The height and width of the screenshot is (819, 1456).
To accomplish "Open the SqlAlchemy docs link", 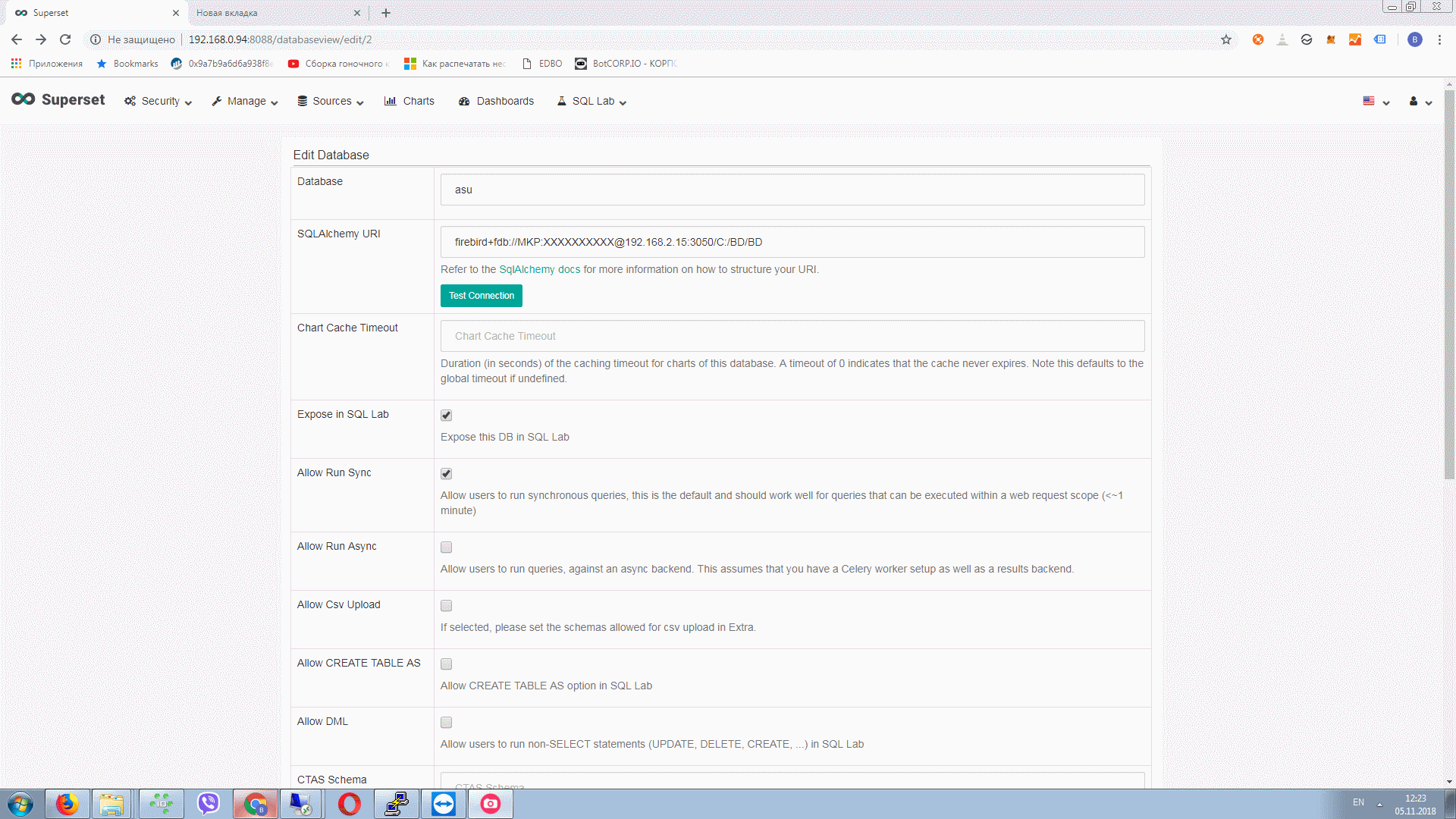I will click(x=539, y=269).
